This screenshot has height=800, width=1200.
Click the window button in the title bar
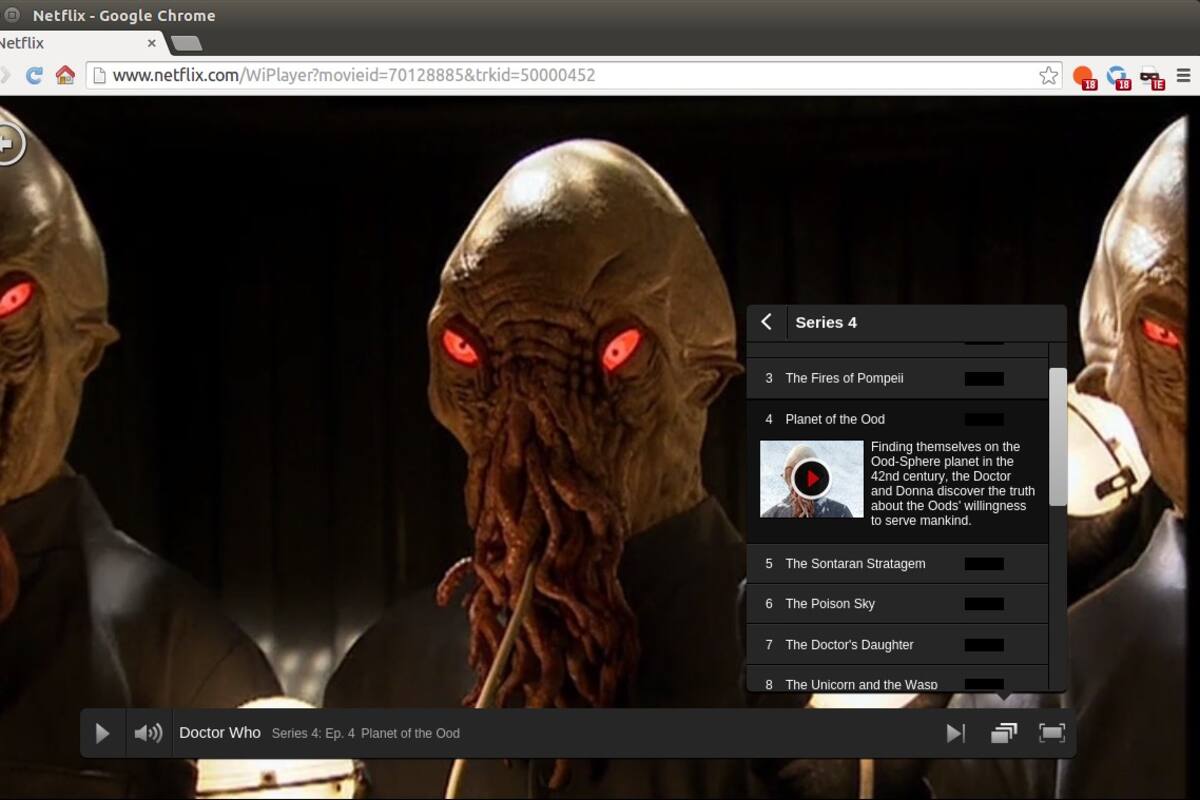[x=12, y=15]
